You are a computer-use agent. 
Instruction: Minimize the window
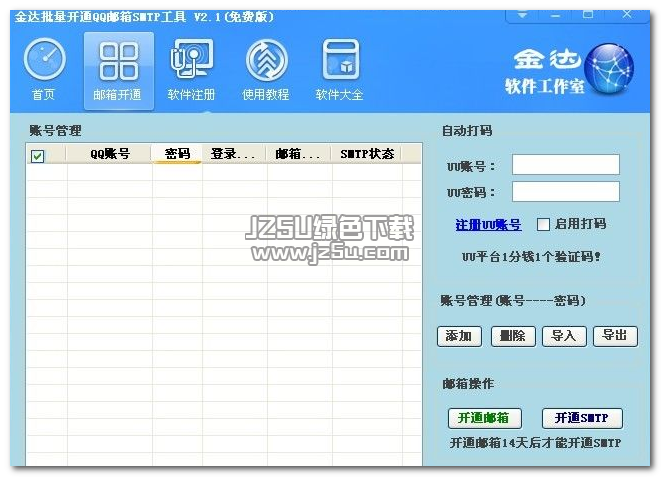click(555, 15)
